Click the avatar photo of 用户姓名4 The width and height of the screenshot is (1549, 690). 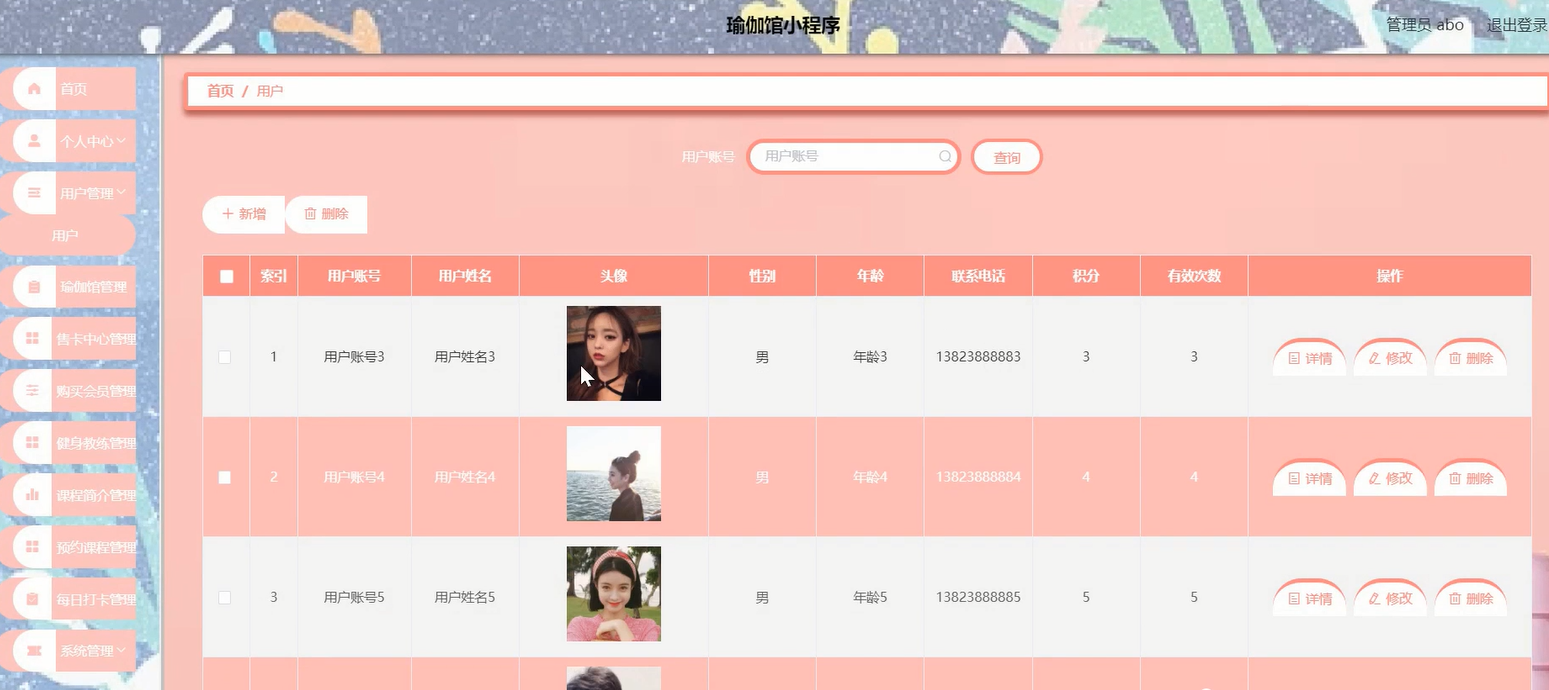point(614,474)
